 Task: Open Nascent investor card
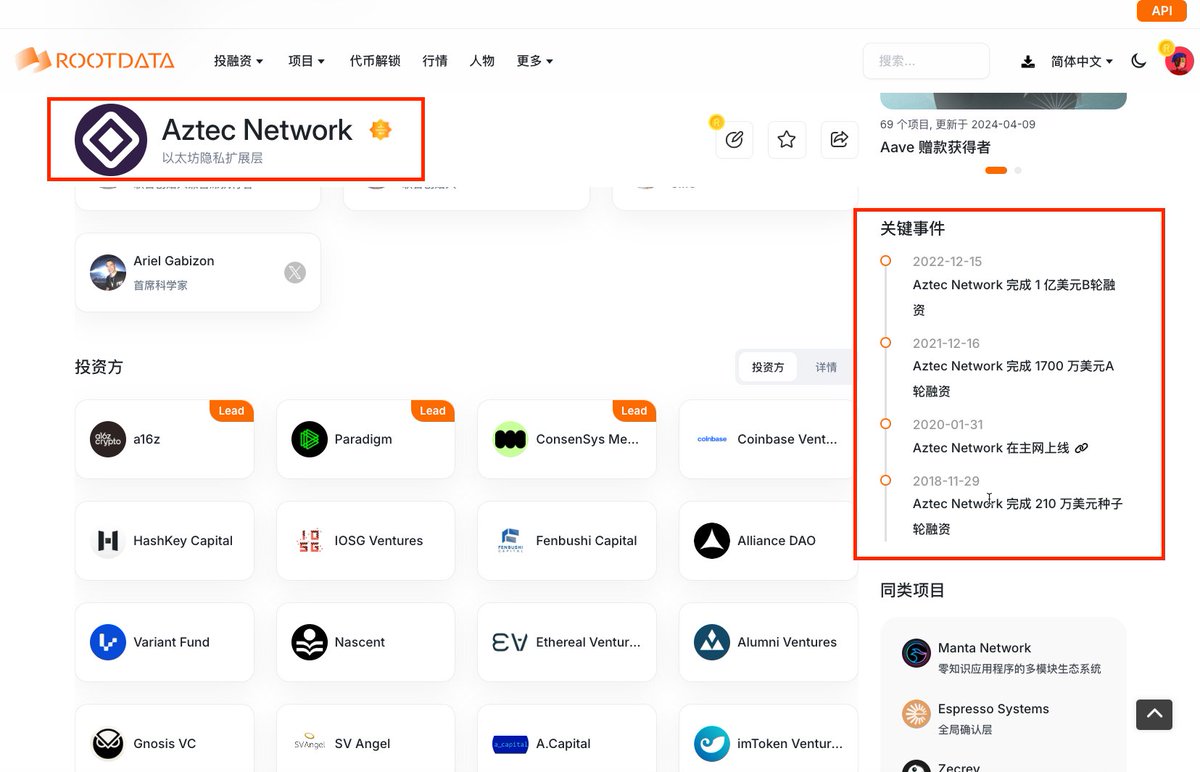tap(366, 642)
